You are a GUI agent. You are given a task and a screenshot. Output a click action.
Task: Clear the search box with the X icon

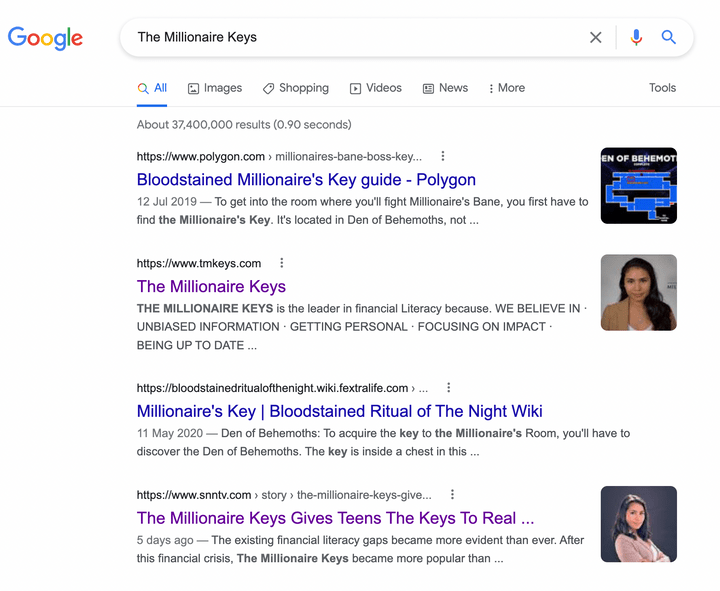[x=596, y=37]
